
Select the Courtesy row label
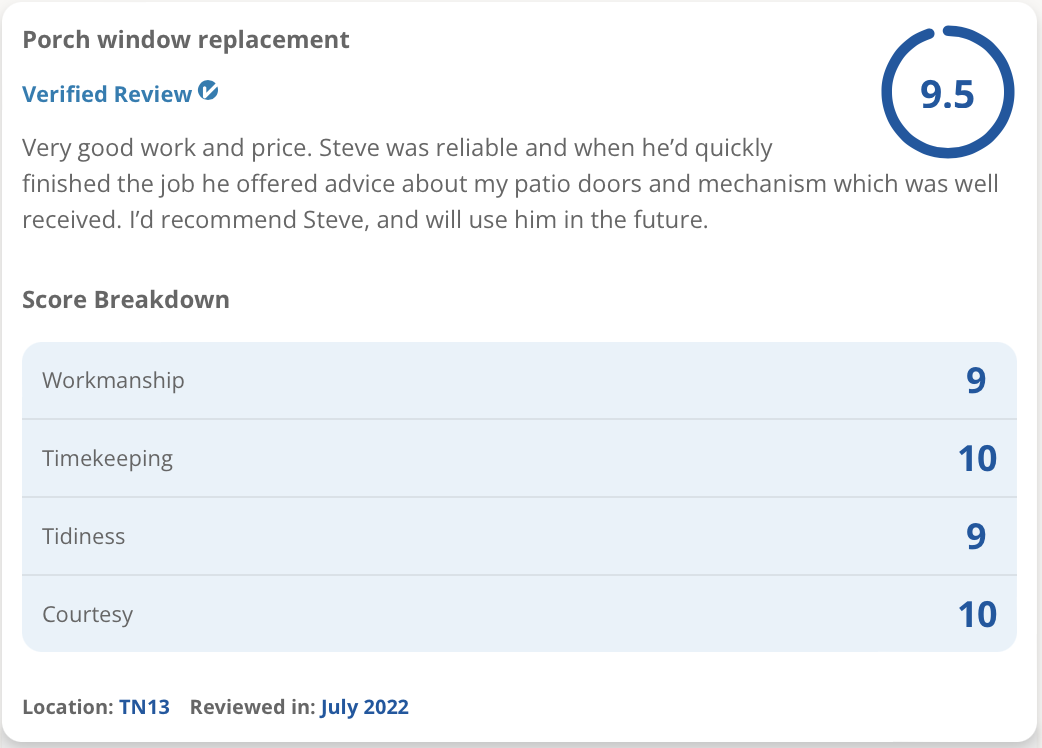point(88,615)
